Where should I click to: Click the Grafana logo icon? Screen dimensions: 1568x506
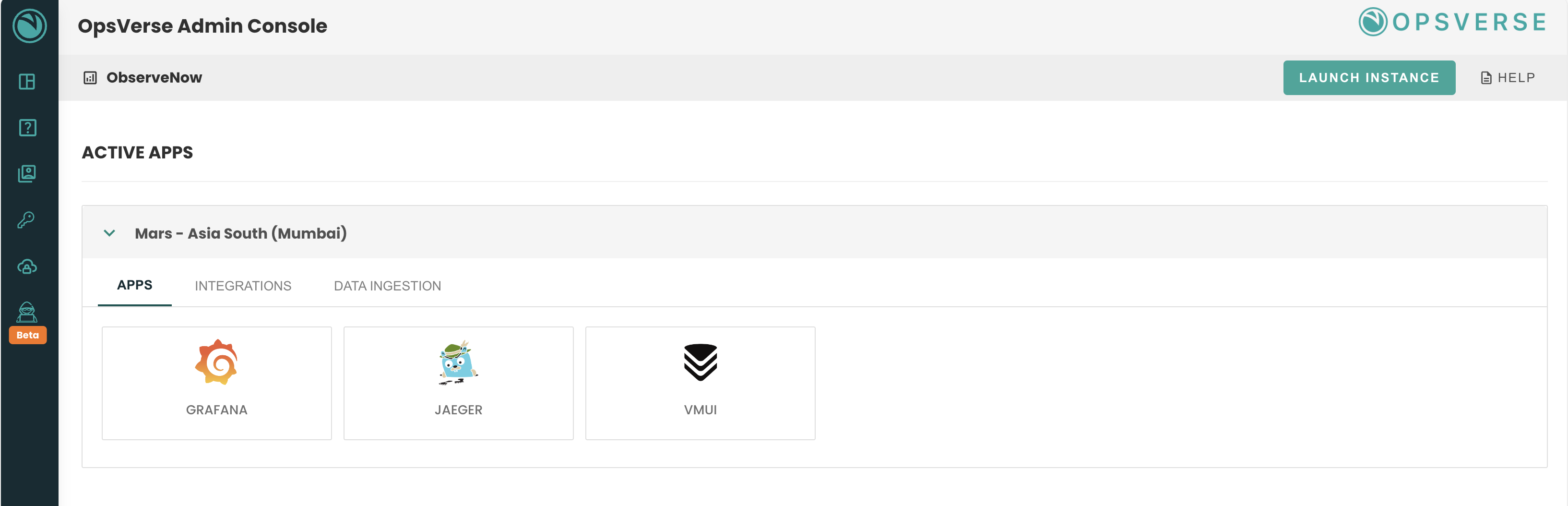[x=216, y=361]
